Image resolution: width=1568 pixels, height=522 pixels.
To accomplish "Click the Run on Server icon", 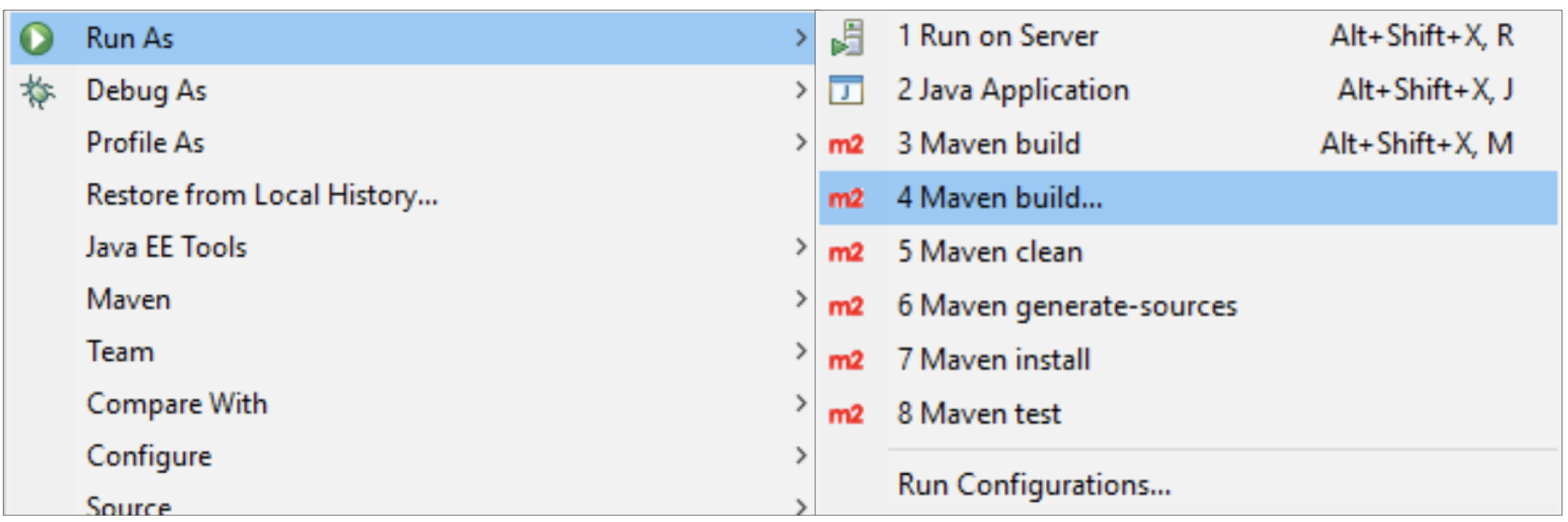I will (847, 38).
